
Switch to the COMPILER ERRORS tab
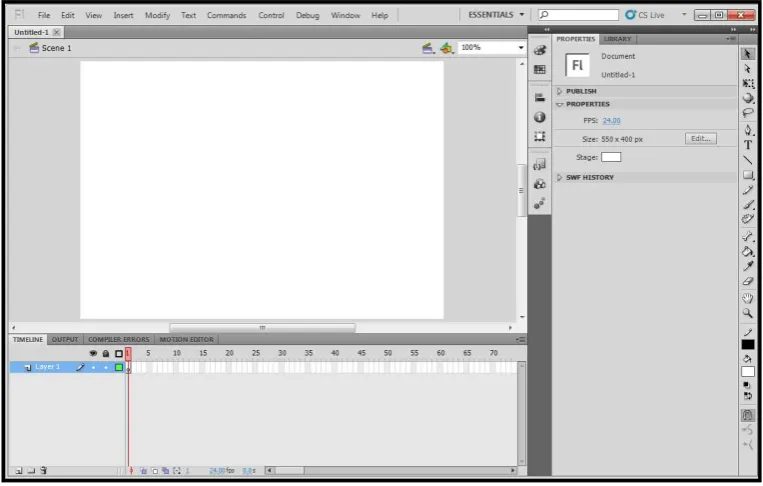click(119, 339)
